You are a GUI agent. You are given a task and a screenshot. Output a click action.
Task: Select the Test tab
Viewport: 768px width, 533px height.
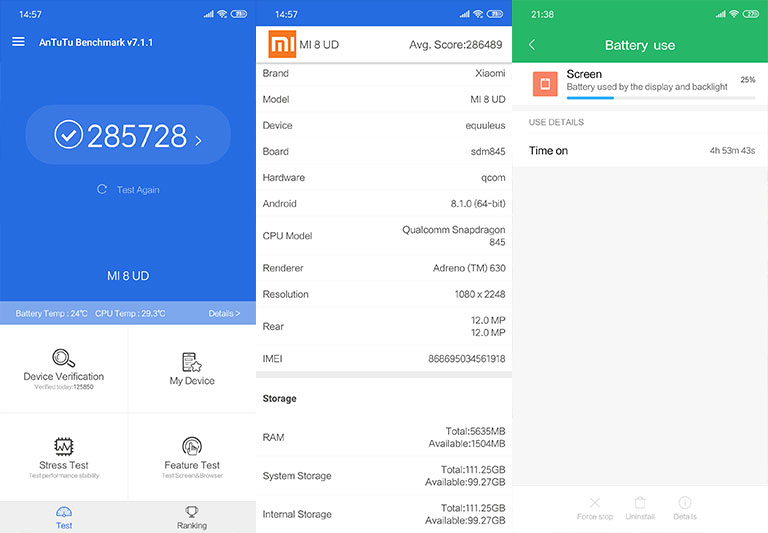pyautogui.click(x=64, y=517)
